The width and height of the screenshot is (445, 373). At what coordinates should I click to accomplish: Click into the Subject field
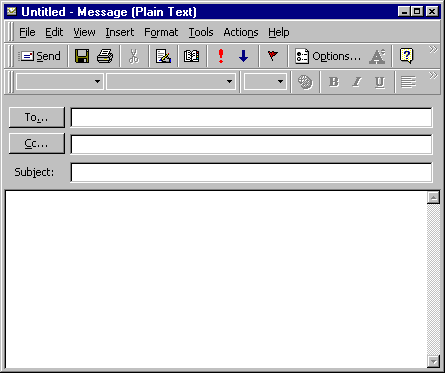click(x=252, y=172)
